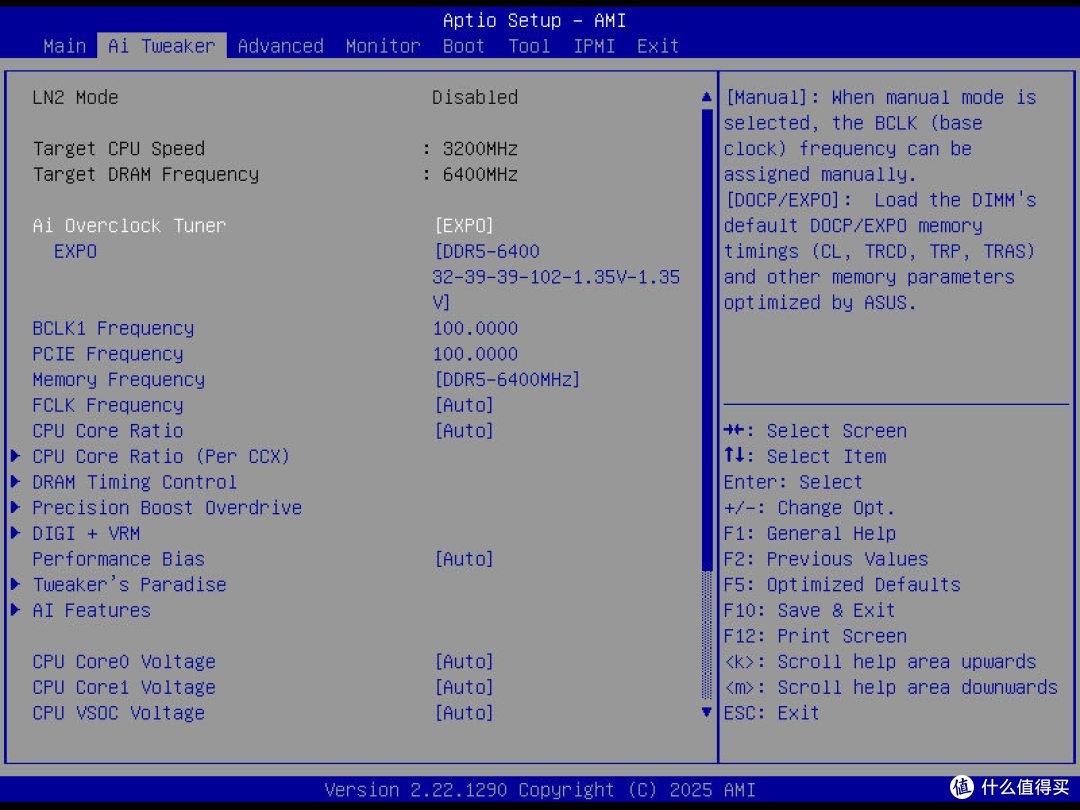
Task: Select the Exit tab
Action: (x=658, y=46)
